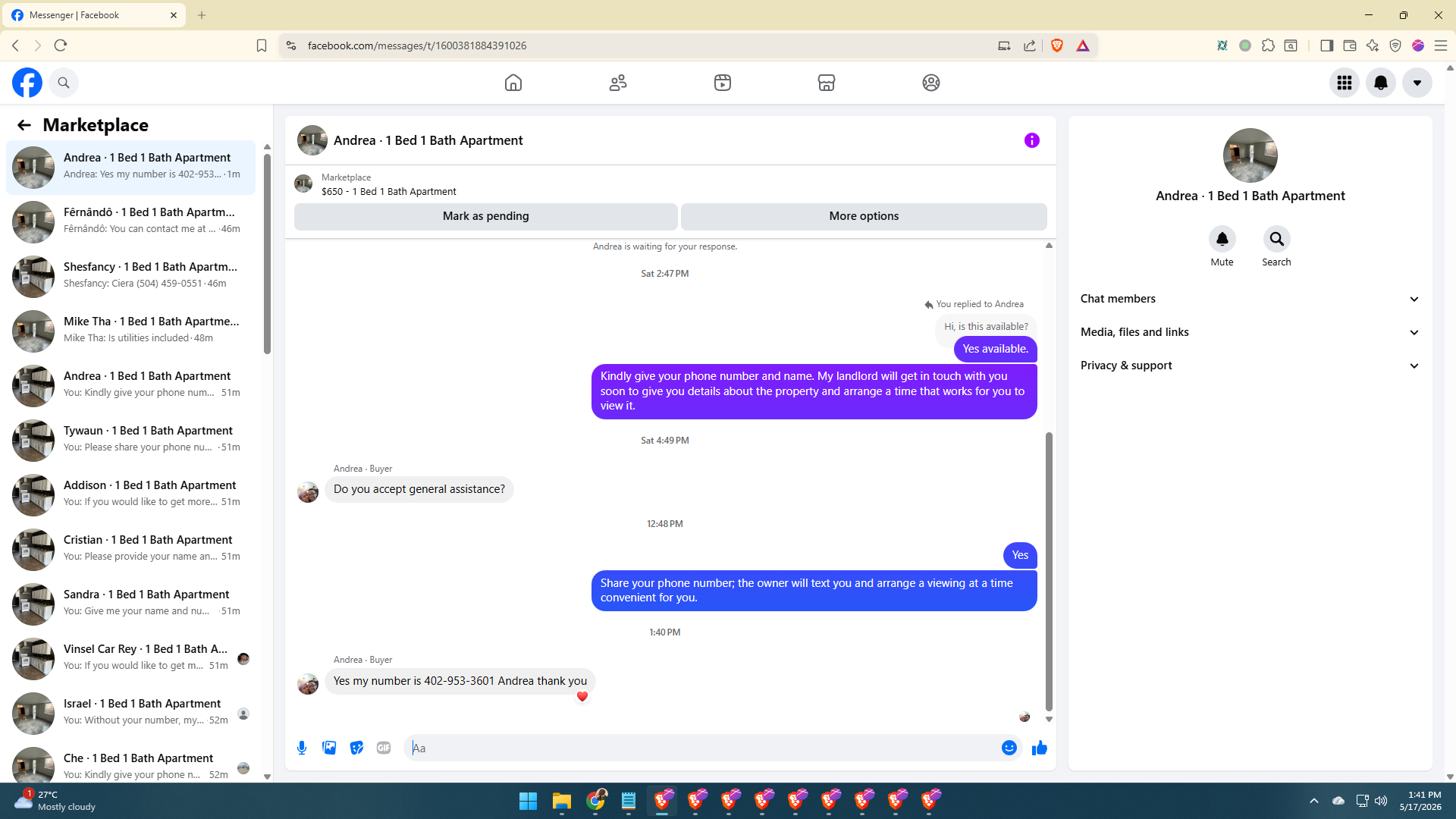Open Cristian conversation
This screenshot has width=1456, height=819.
131,550
